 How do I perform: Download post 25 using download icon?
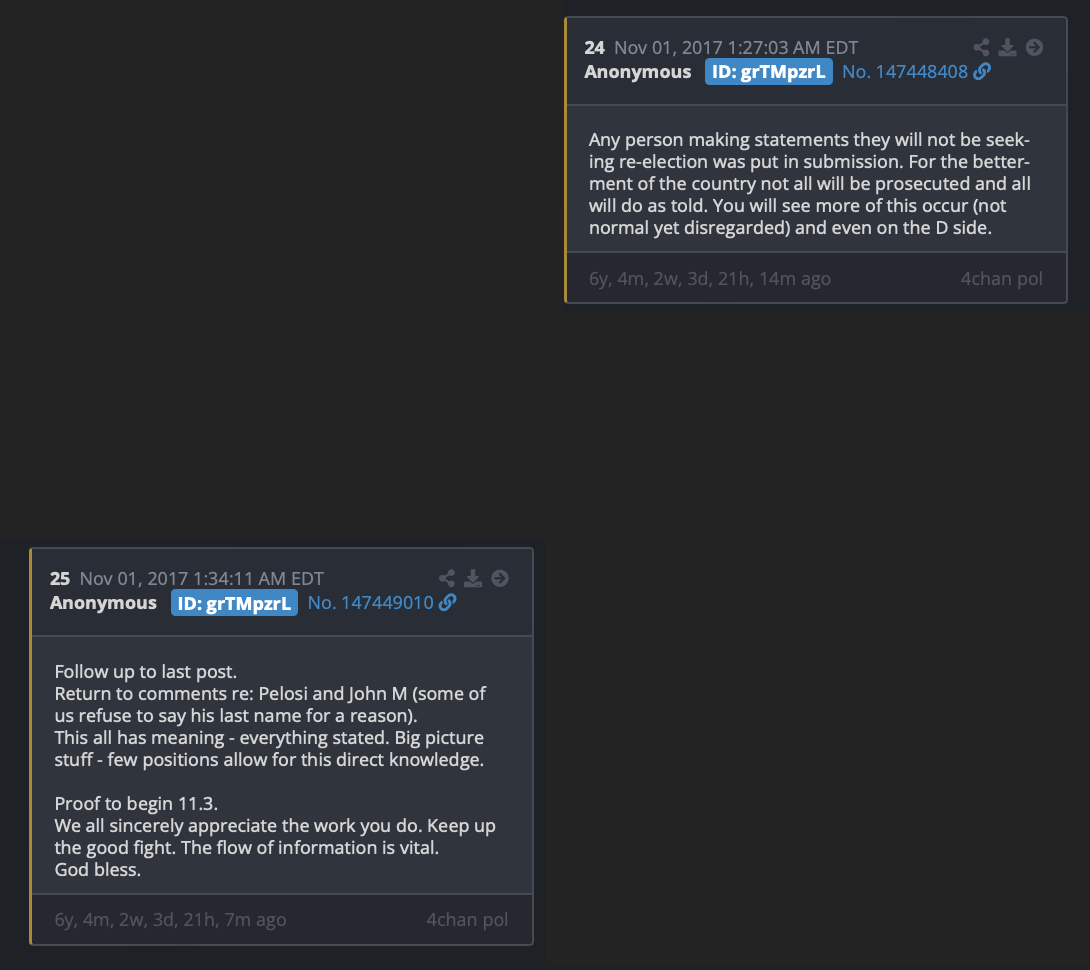[473, 579]
